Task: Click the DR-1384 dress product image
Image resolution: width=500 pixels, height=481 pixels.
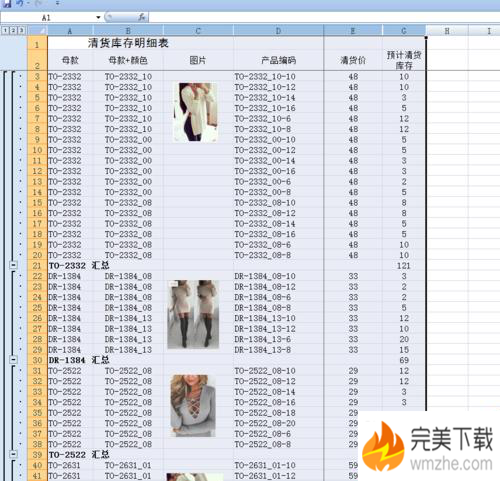Action: (193, 314)
